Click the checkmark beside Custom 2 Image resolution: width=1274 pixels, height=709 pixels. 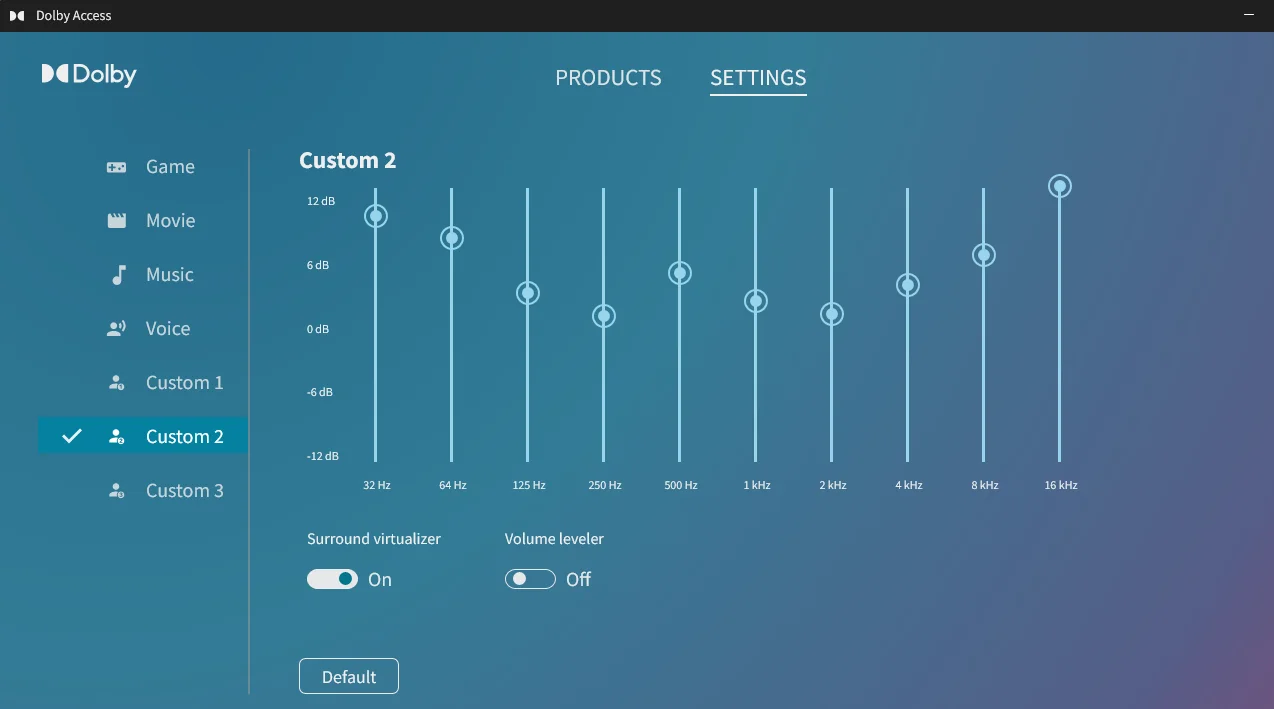pyautogui.click(x=72, y=436)
